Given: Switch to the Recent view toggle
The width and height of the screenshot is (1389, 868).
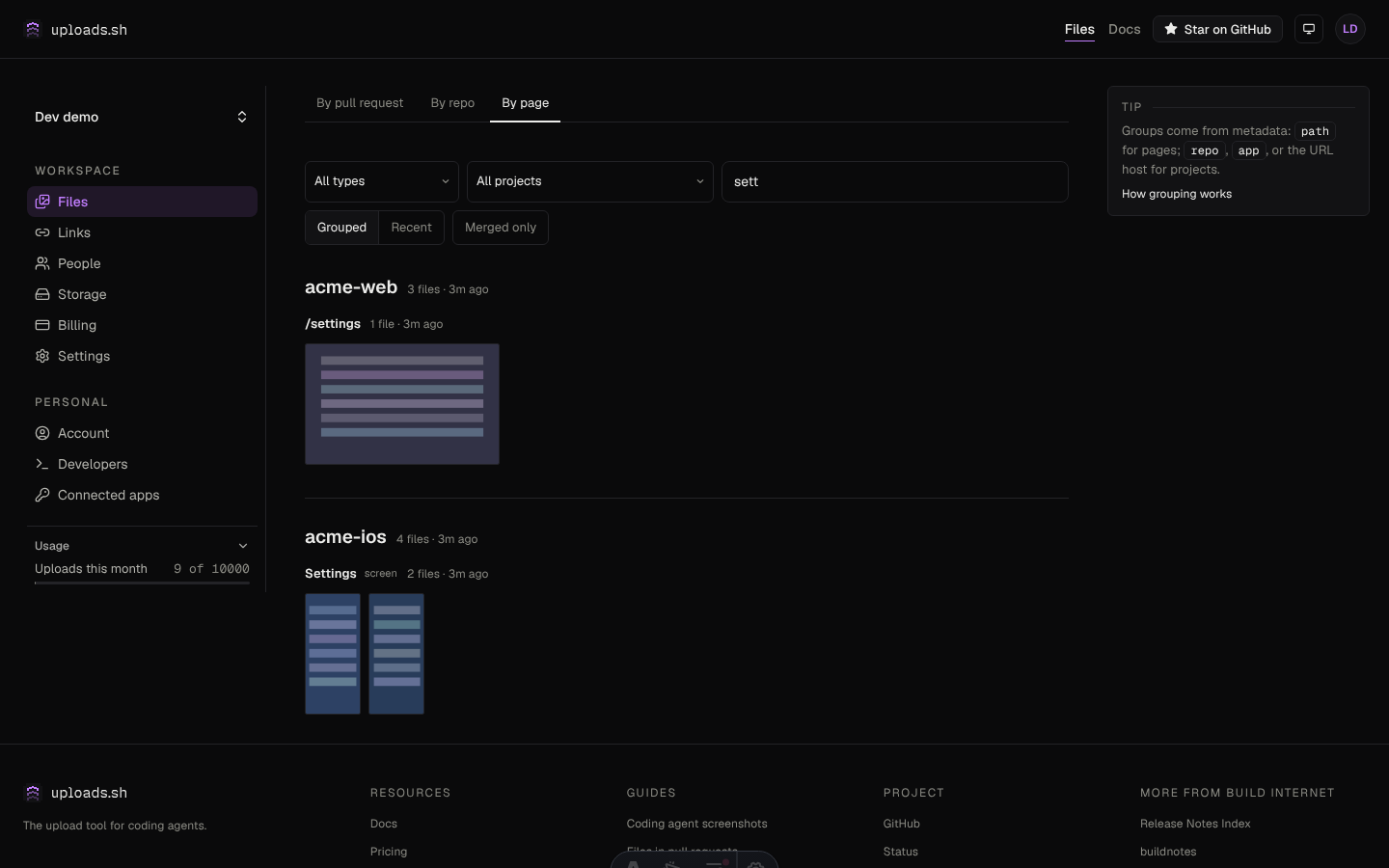Looking at the screenshot, I should click(x=412, y=228).
